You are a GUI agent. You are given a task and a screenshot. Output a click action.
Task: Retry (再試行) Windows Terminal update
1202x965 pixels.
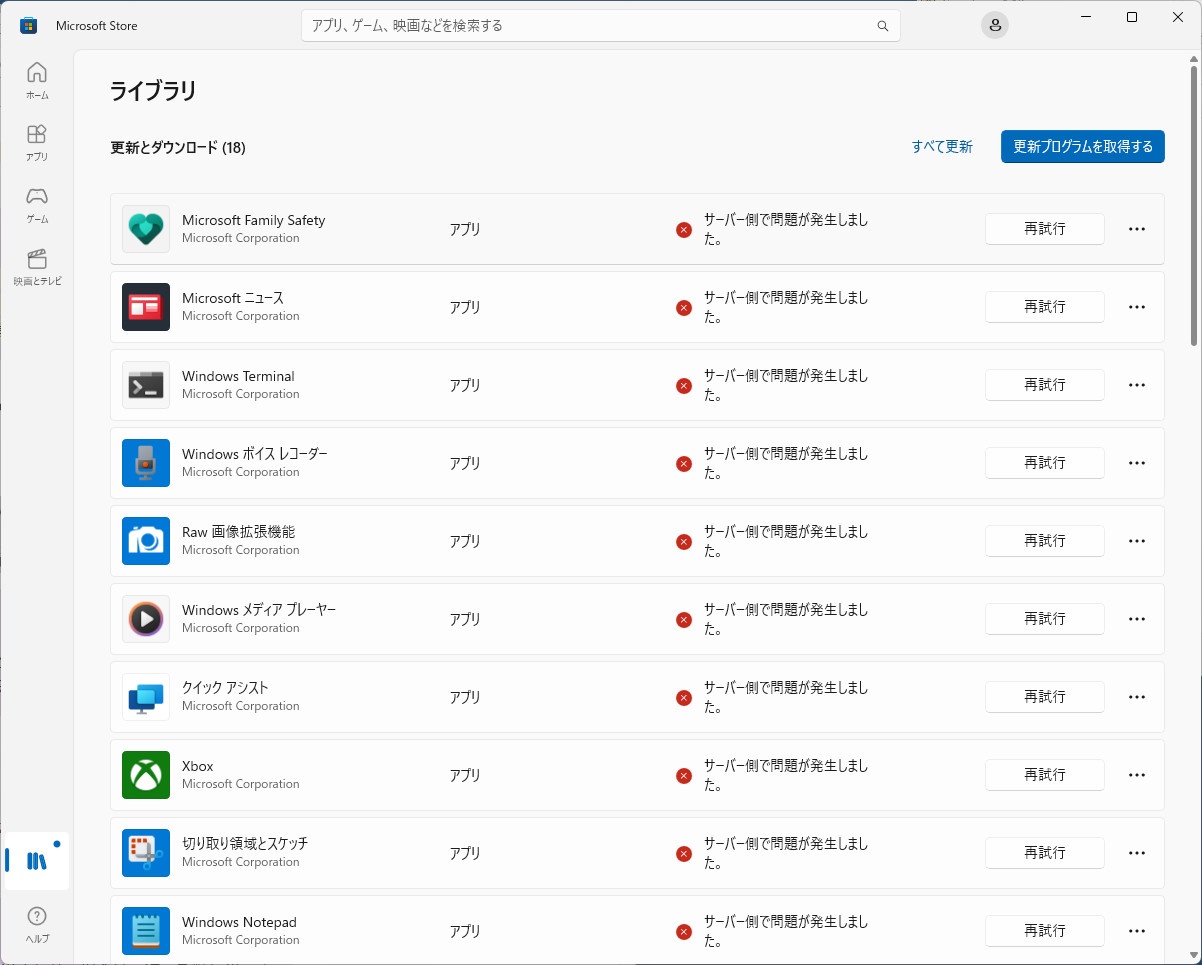tap(1045, 385)
